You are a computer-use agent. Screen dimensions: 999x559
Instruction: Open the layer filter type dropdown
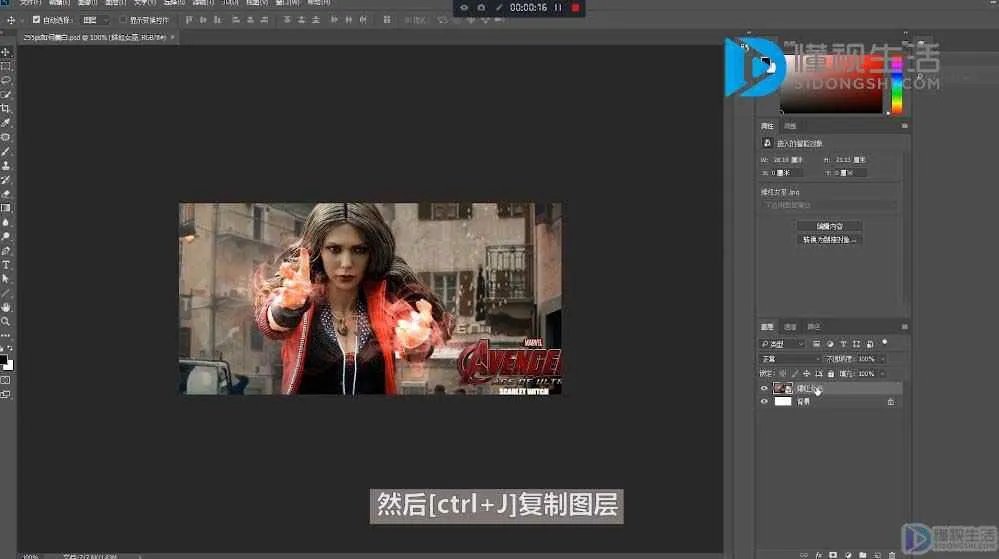(782, 344)
